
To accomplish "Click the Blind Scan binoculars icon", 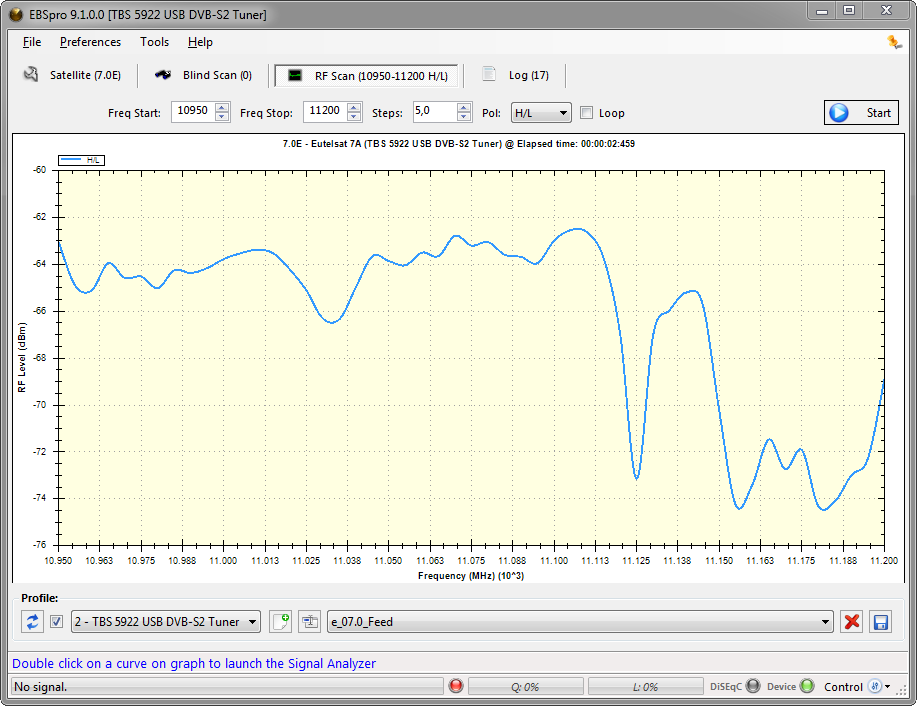I will (163, 74).
